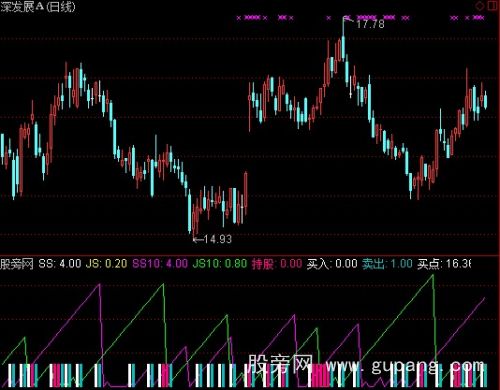500x390 pixels.
Task: Click the 卖出: 1.00 indicator value
Action: (387, 264)
